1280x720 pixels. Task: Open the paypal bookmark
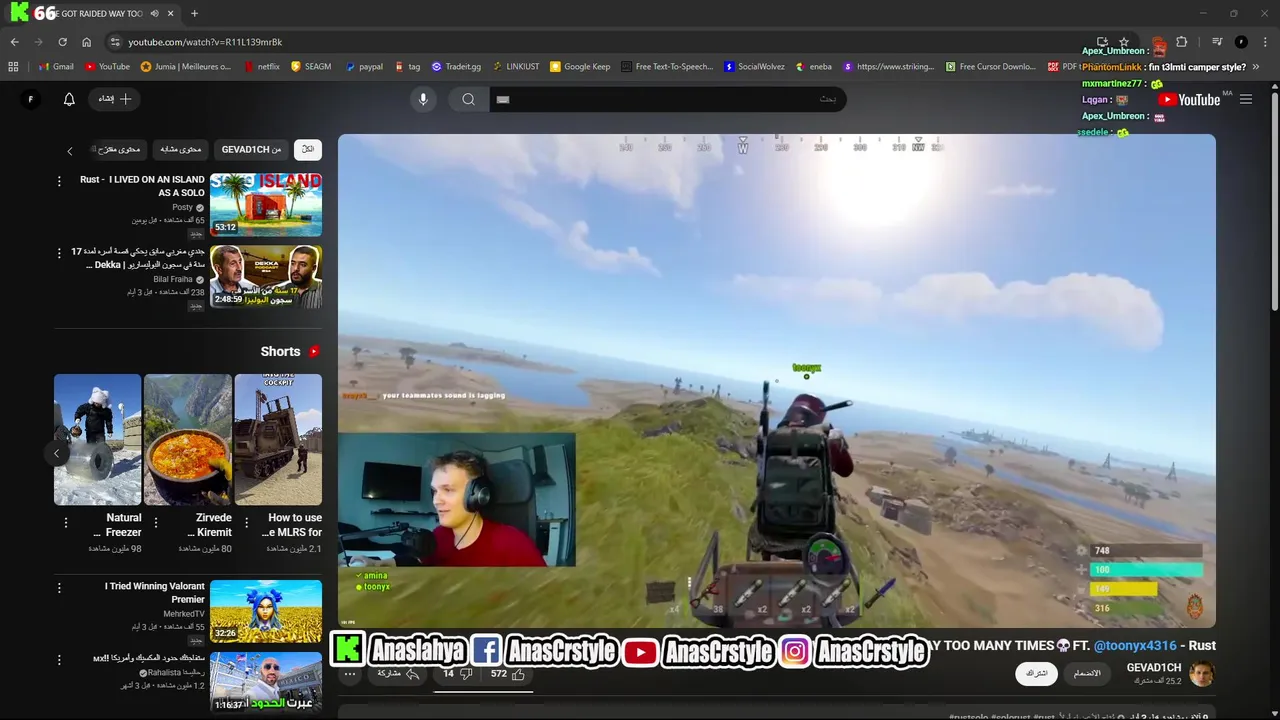coord(364,67)
